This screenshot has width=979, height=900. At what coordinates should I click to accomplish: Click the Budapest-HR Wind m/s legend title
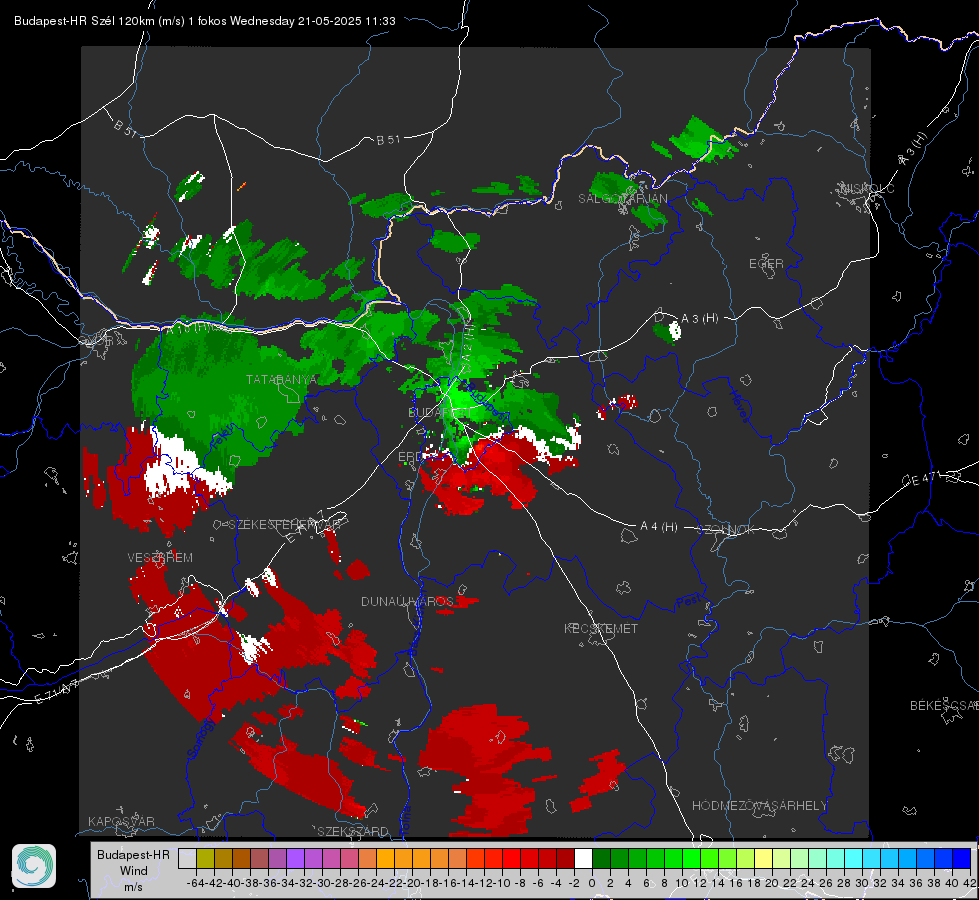134,870
